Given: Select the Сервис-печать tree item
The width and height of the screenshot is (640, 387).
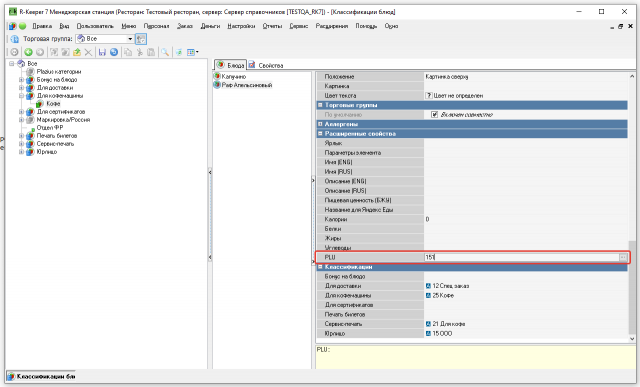Looking at the screenshot, I should tap(56, 144).
